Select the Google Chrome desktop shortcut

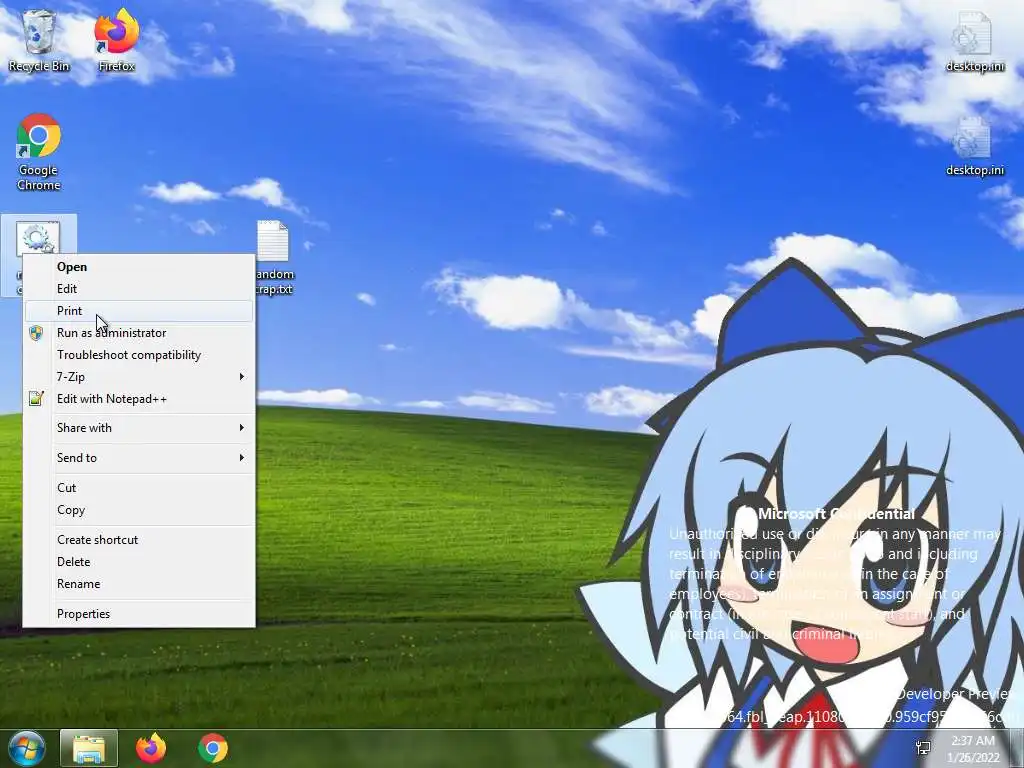39,152
